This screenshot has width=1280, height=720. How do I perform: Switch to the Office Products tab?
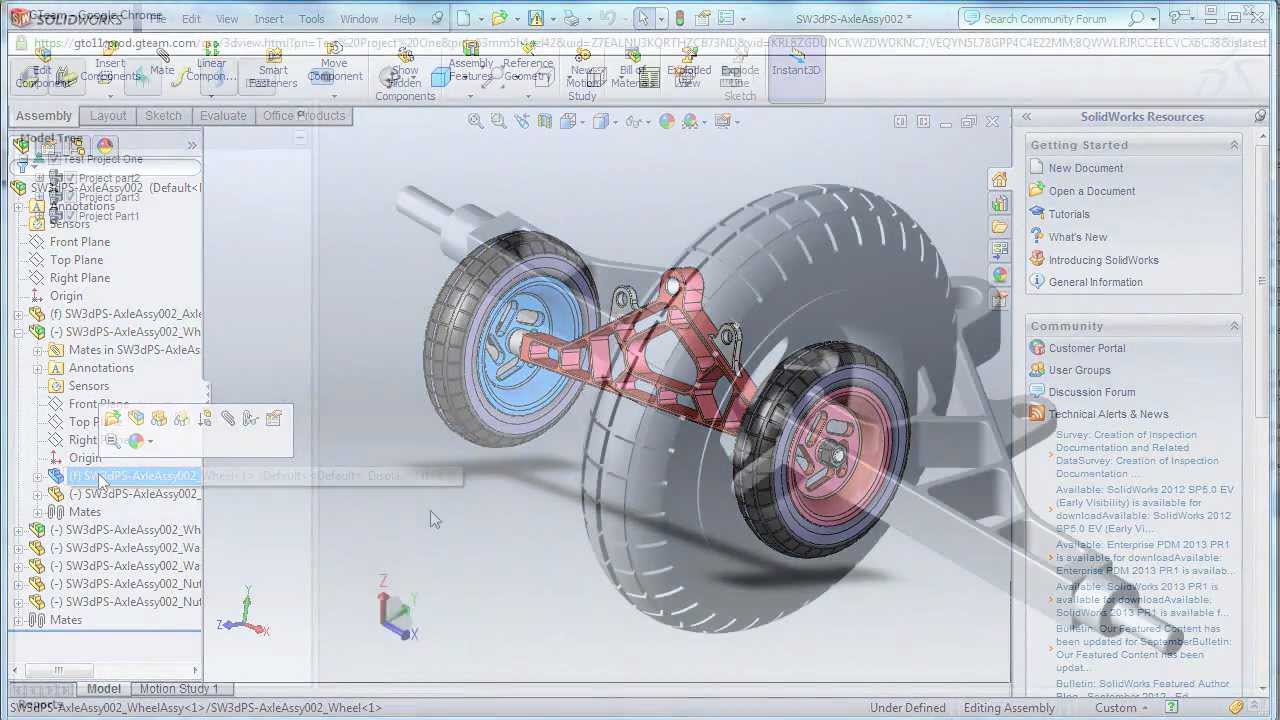click(x=304, y=116)
